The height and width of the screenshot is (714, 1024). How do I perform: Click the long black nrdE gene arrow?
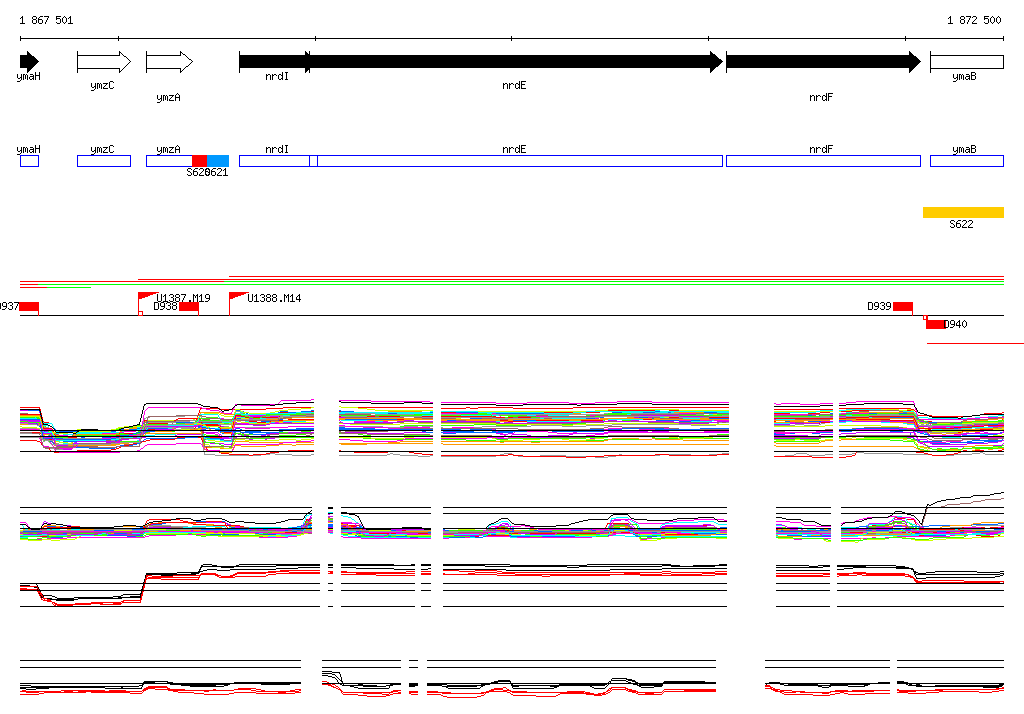click(x=516, y=62)
